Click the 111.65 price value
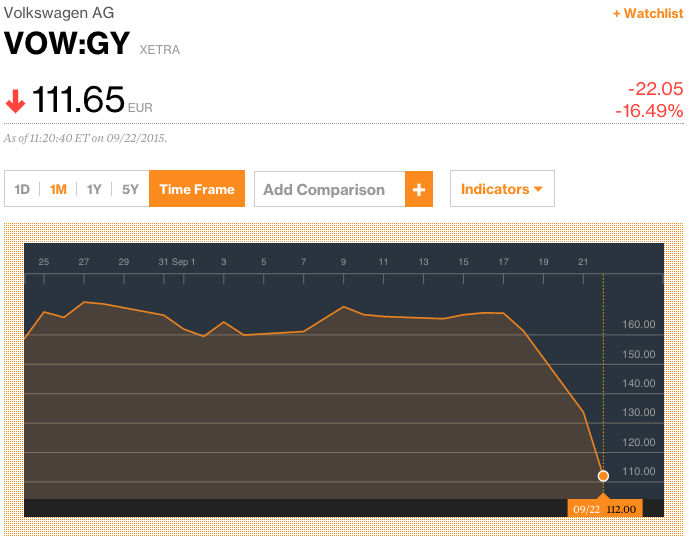This screenshot has height=541, width=689. [78, 100]
